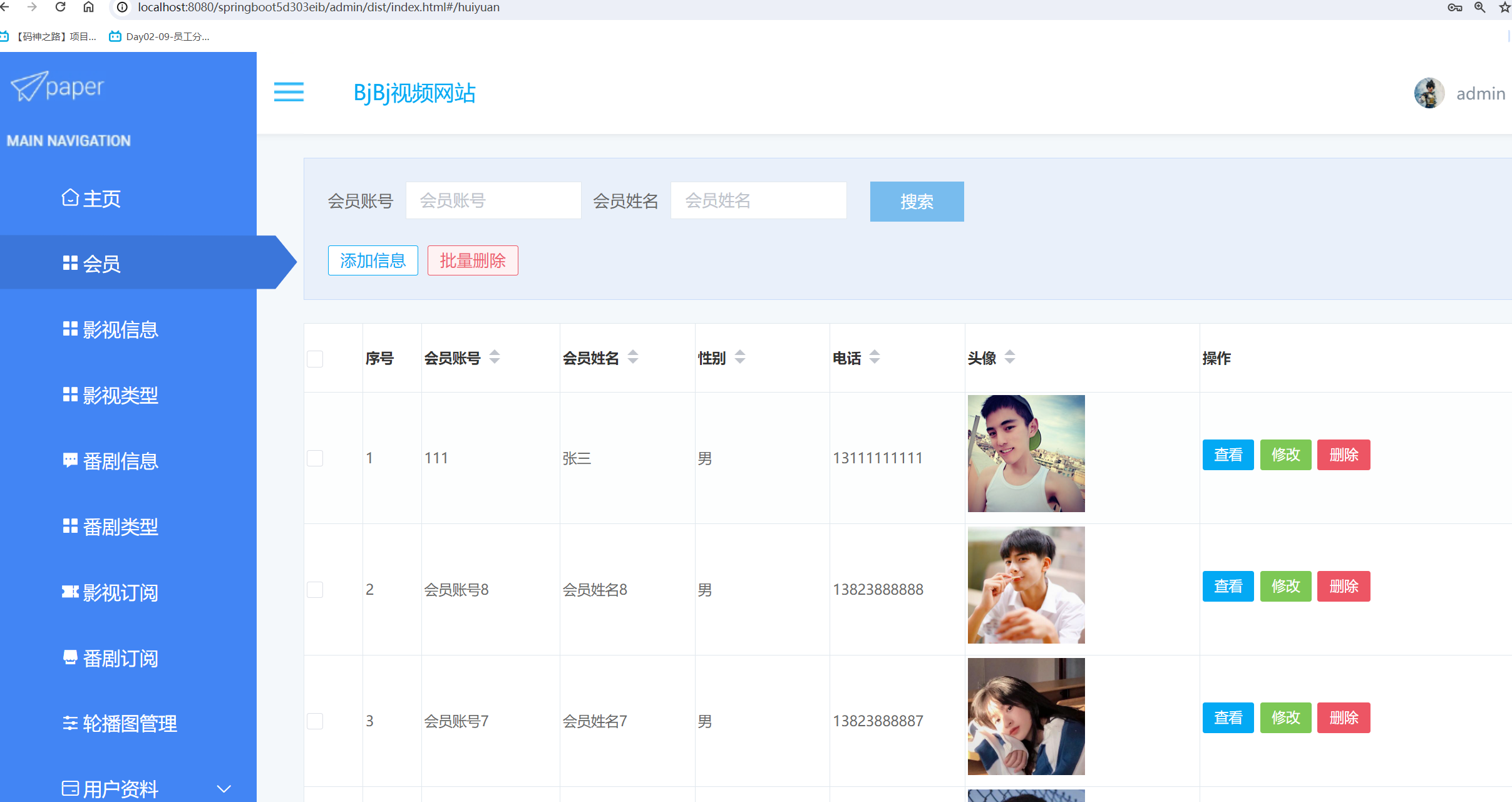Click the 搜索 button

pos(917,202)
